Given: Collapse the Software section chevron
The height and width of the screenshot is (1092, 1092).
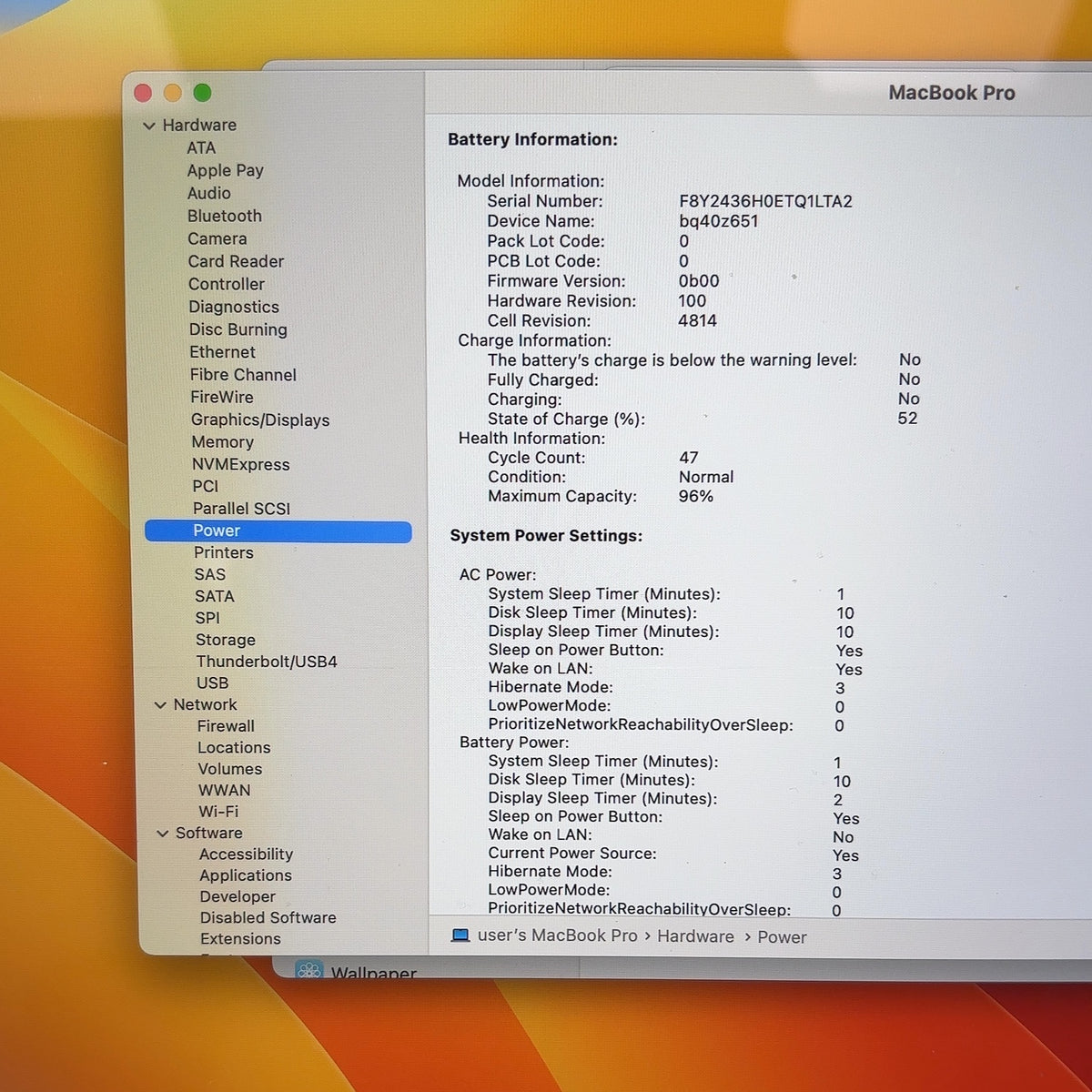Looking at the screenshot, I should click(163, 834).
